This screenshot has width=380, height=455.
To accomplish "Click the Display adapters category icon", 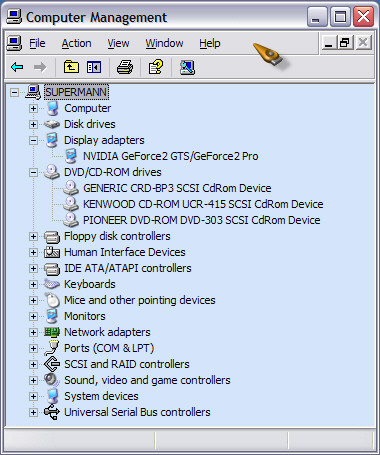I will (x=52, y=140).
